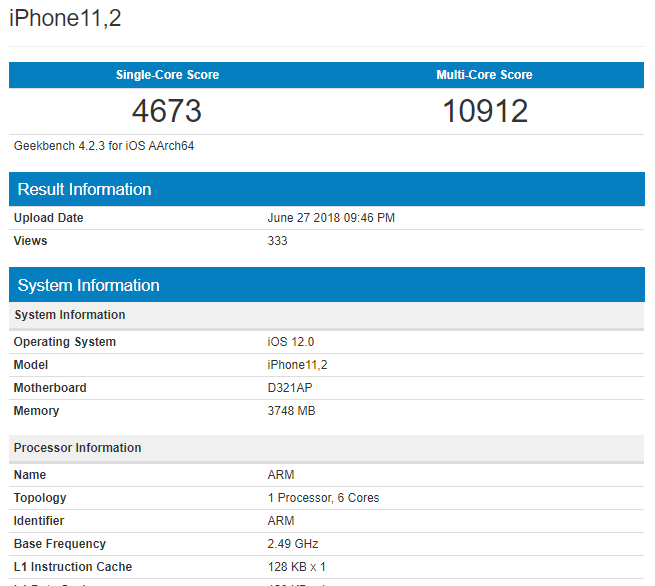Click the Single-Core Score header
Screen dimensions: 655x586
(x=168, y=75)
